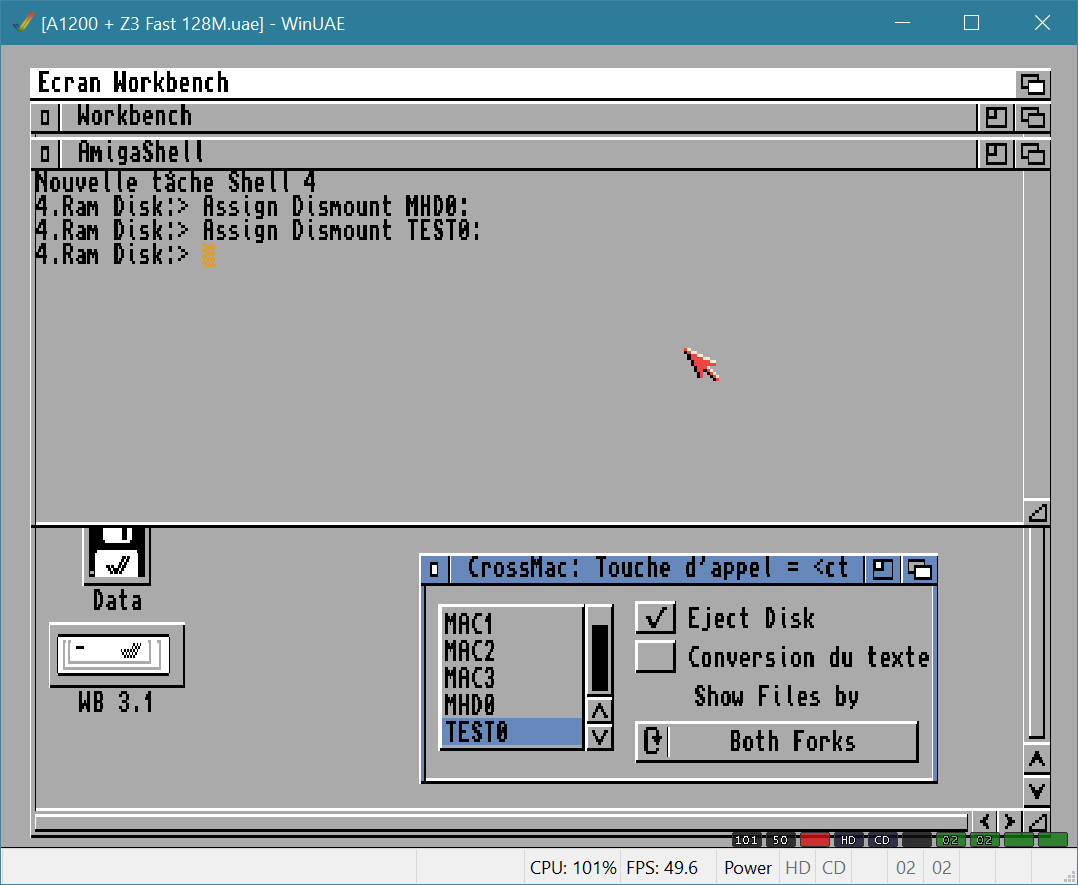
Task: Click the Power indicator in WinUAE status bar
Action: coord(747,868)
